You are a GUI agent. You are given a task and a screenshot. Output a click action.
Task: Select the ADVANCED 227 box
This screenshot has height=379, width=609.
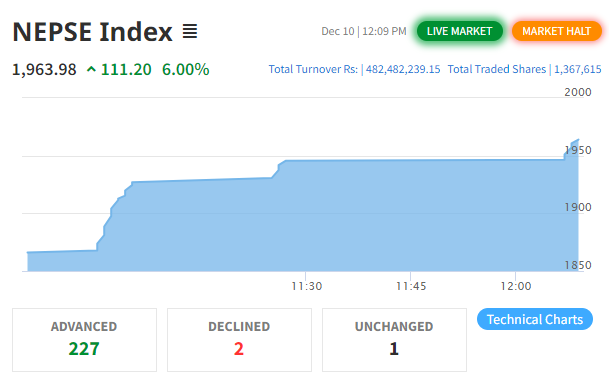point(84,340)
